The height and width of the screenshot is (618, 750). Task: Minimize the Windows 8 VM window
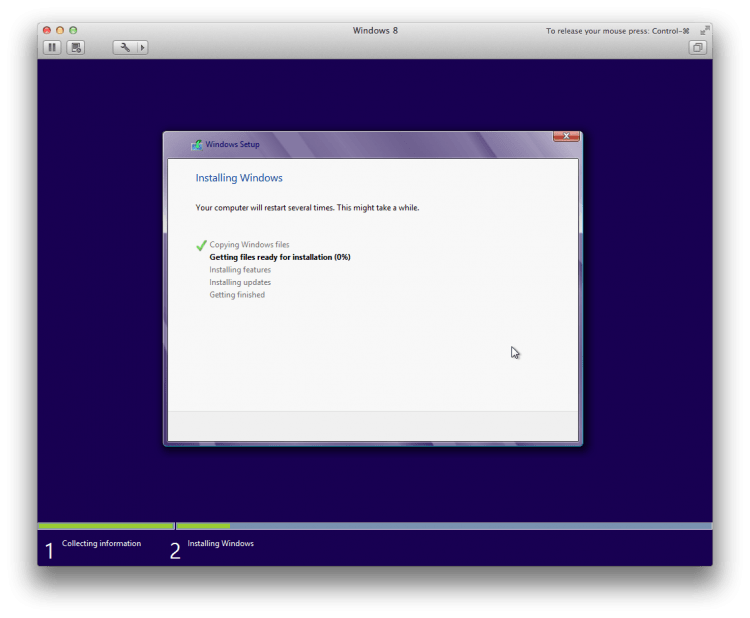60,30
